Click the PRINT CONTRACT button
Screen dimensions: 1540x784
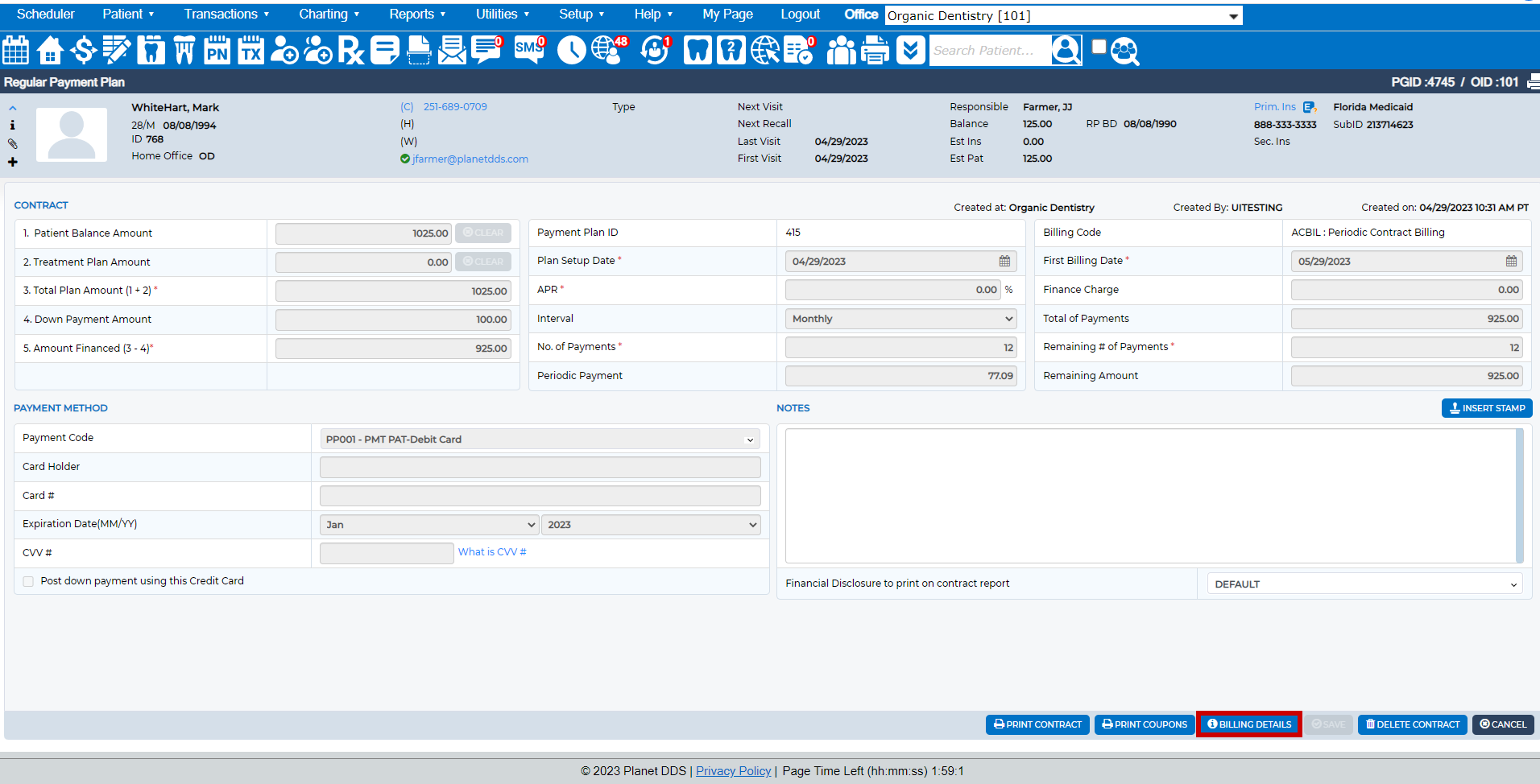tap(1037, 724)
